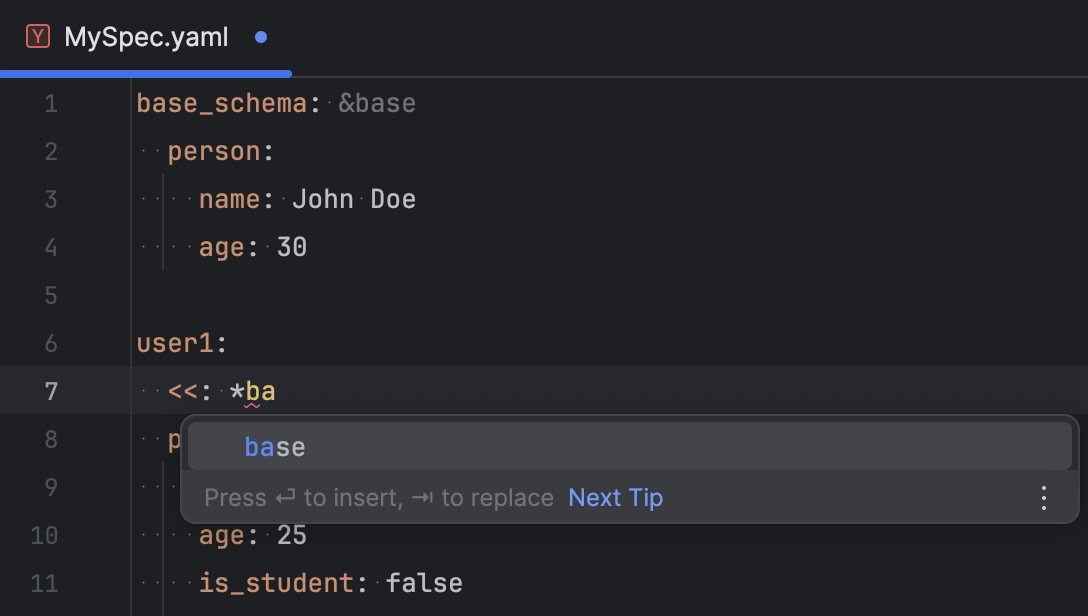
Task: Select the &base anchor on line 1
Action: [378, 102]
